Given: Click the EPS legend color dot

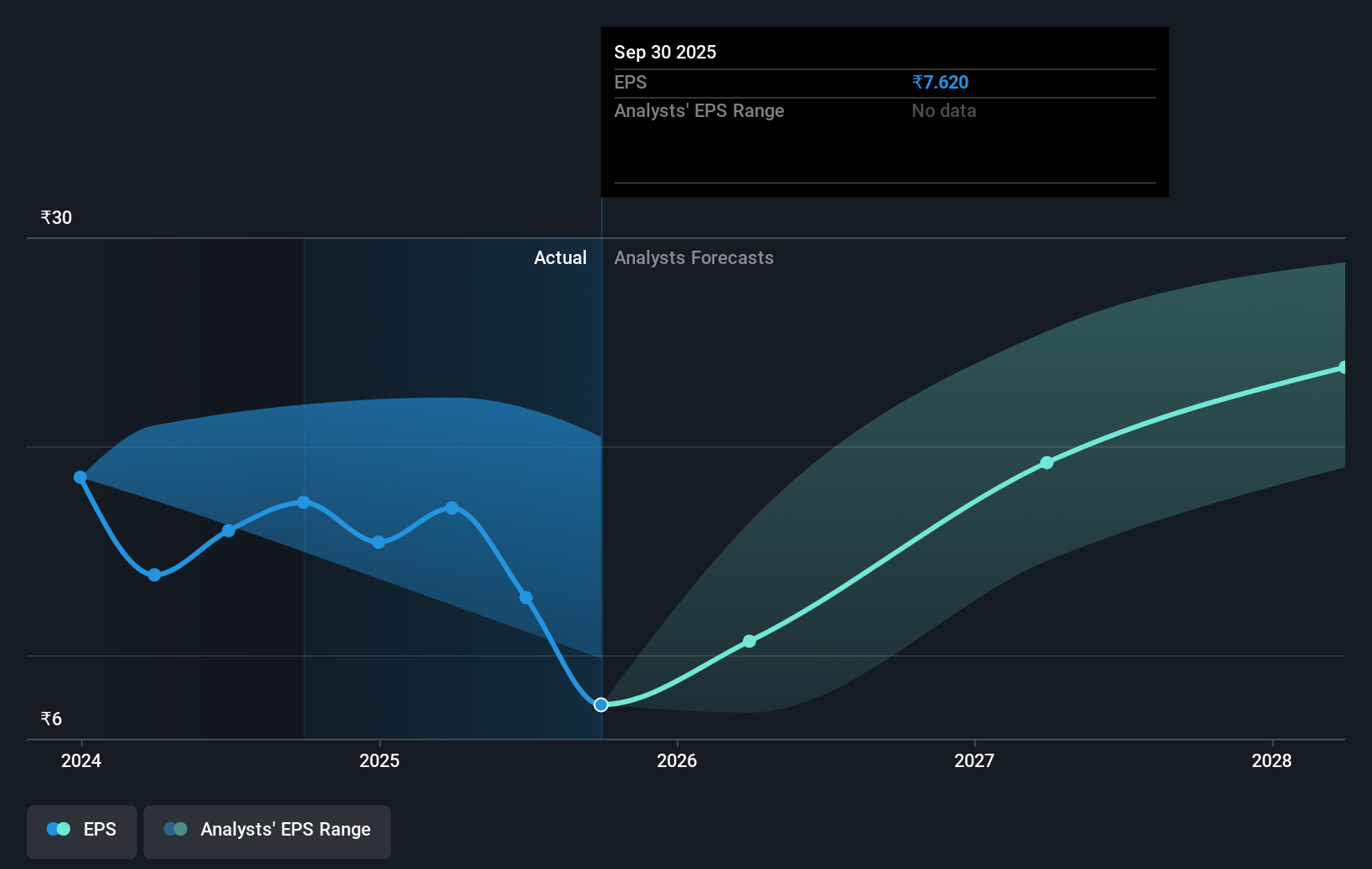Looking at the screenshot, I should (57, 828).
